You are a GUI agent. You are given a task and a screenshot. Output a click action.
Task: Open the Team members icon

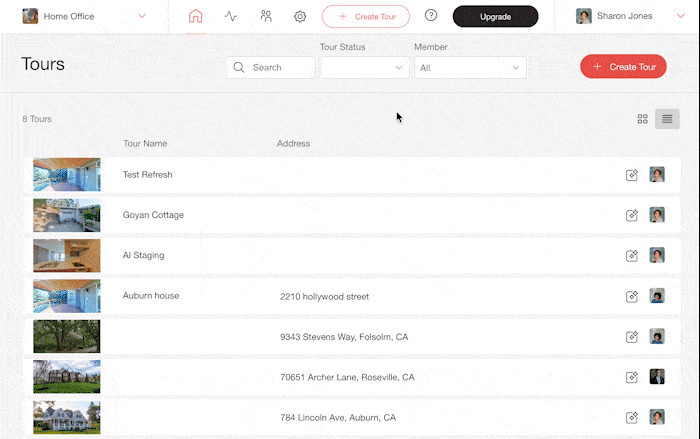265,16
